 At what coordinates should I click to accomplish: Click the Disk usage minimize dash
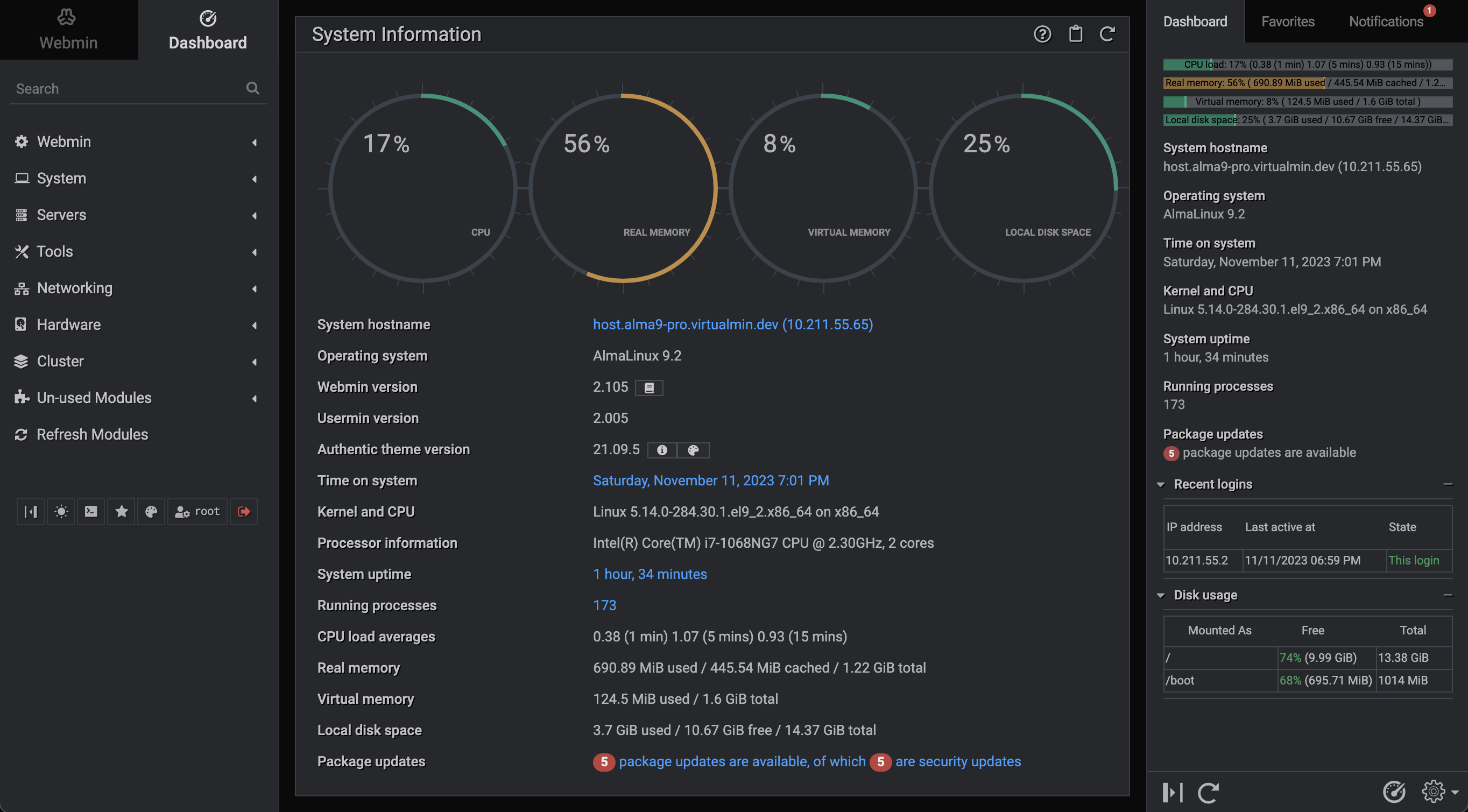coord(1448,595)
